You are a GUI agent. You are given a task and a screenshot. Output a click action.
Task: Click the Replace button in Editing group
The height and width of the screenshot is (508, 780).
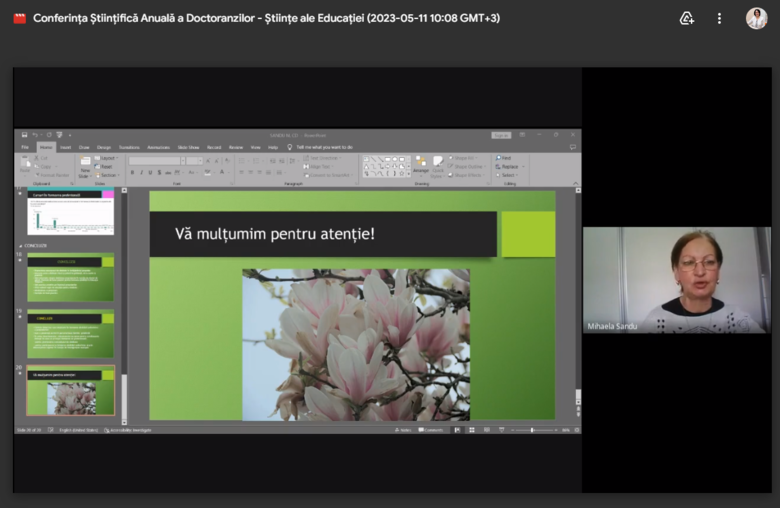tap(507, 166)
